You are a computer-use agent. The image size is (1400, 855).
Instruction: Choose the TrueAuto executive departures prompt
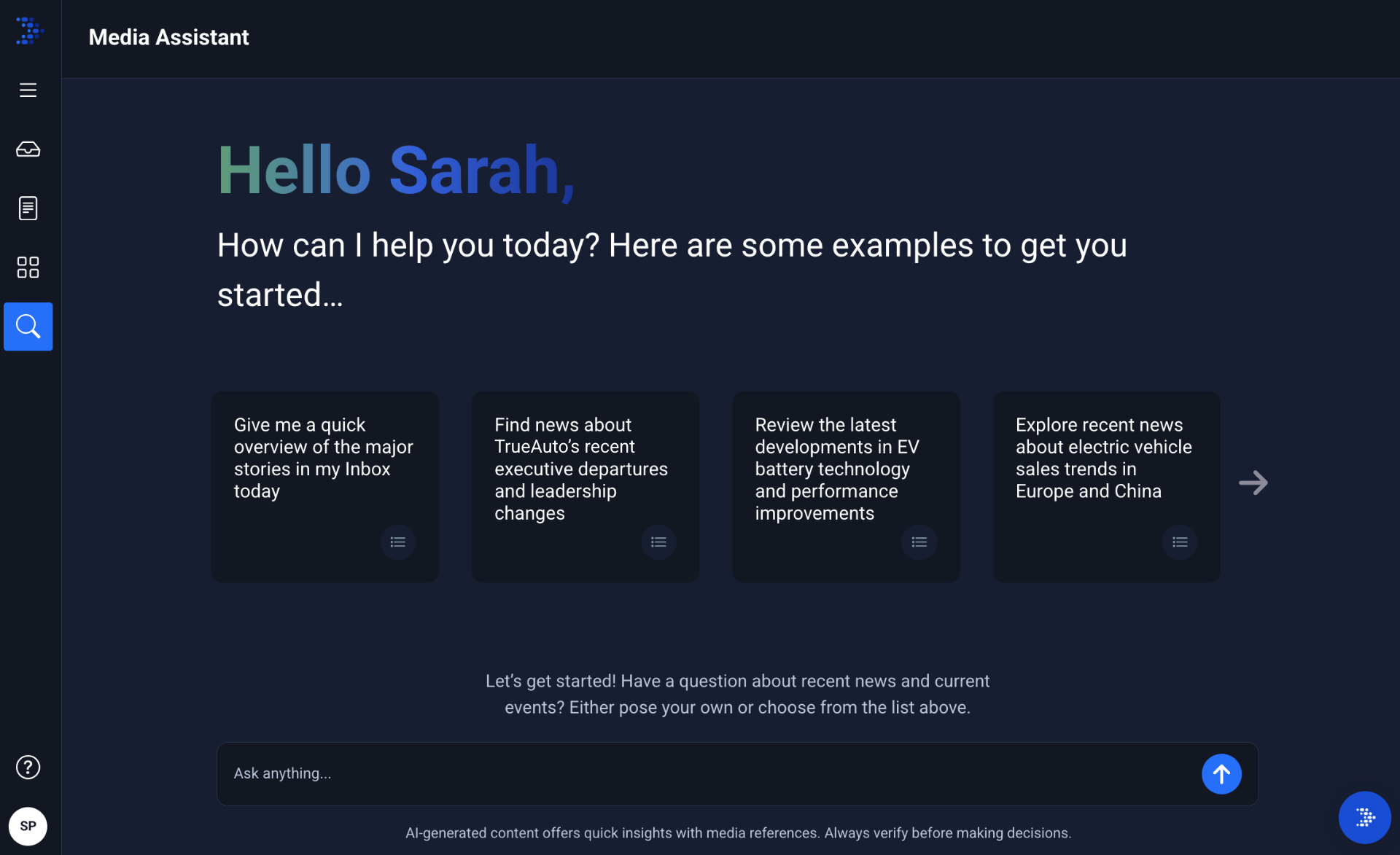click(x=580, y=469)
